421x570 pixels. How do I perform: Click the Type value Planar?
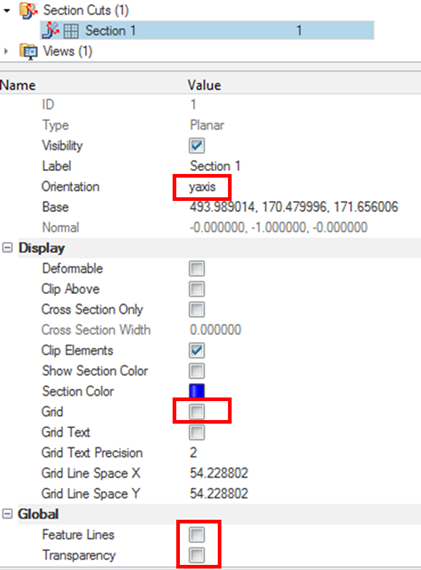pyautogui.click(x=207, y=125)
